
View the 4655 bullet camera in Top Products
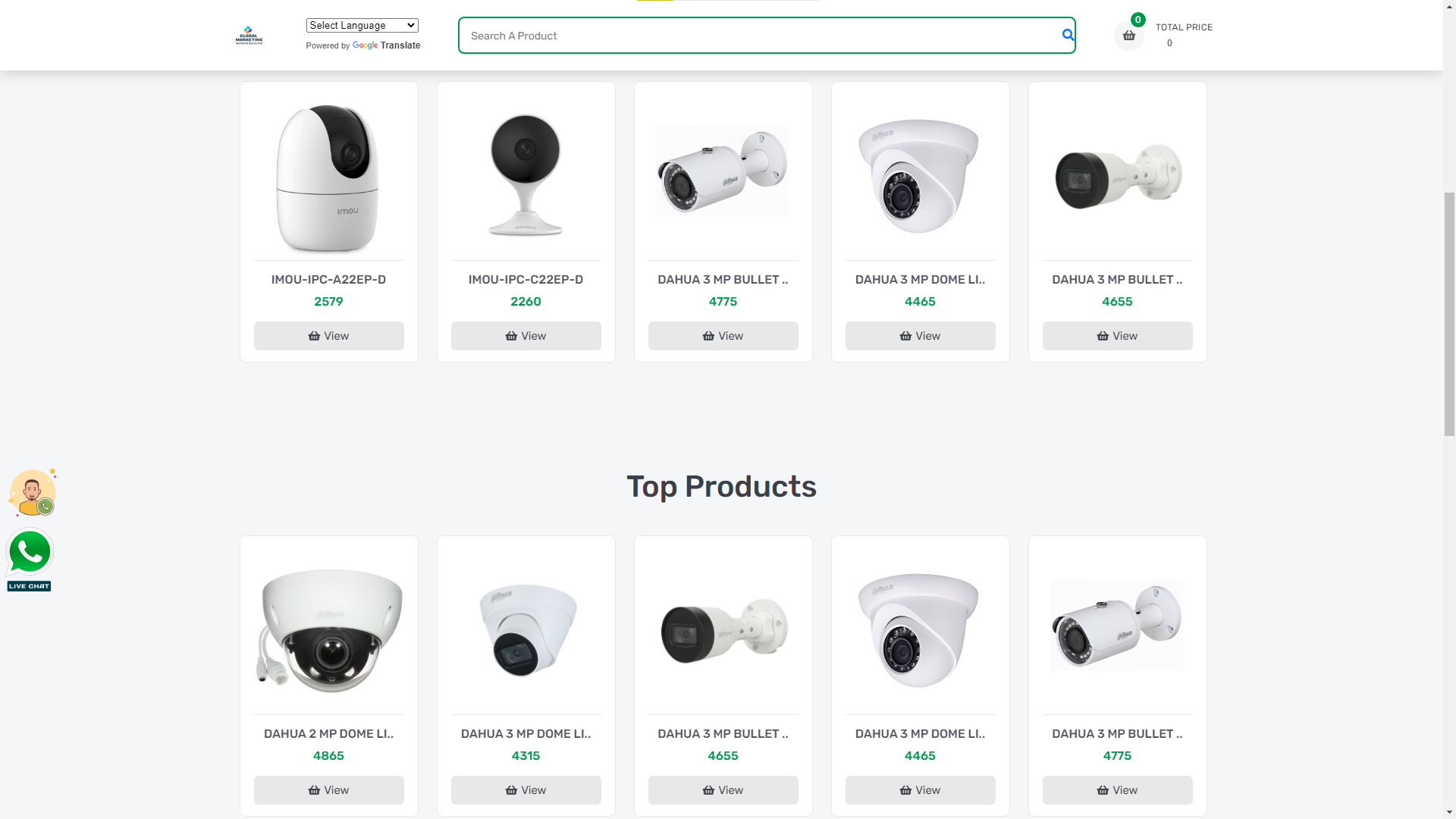pos(723,790)
